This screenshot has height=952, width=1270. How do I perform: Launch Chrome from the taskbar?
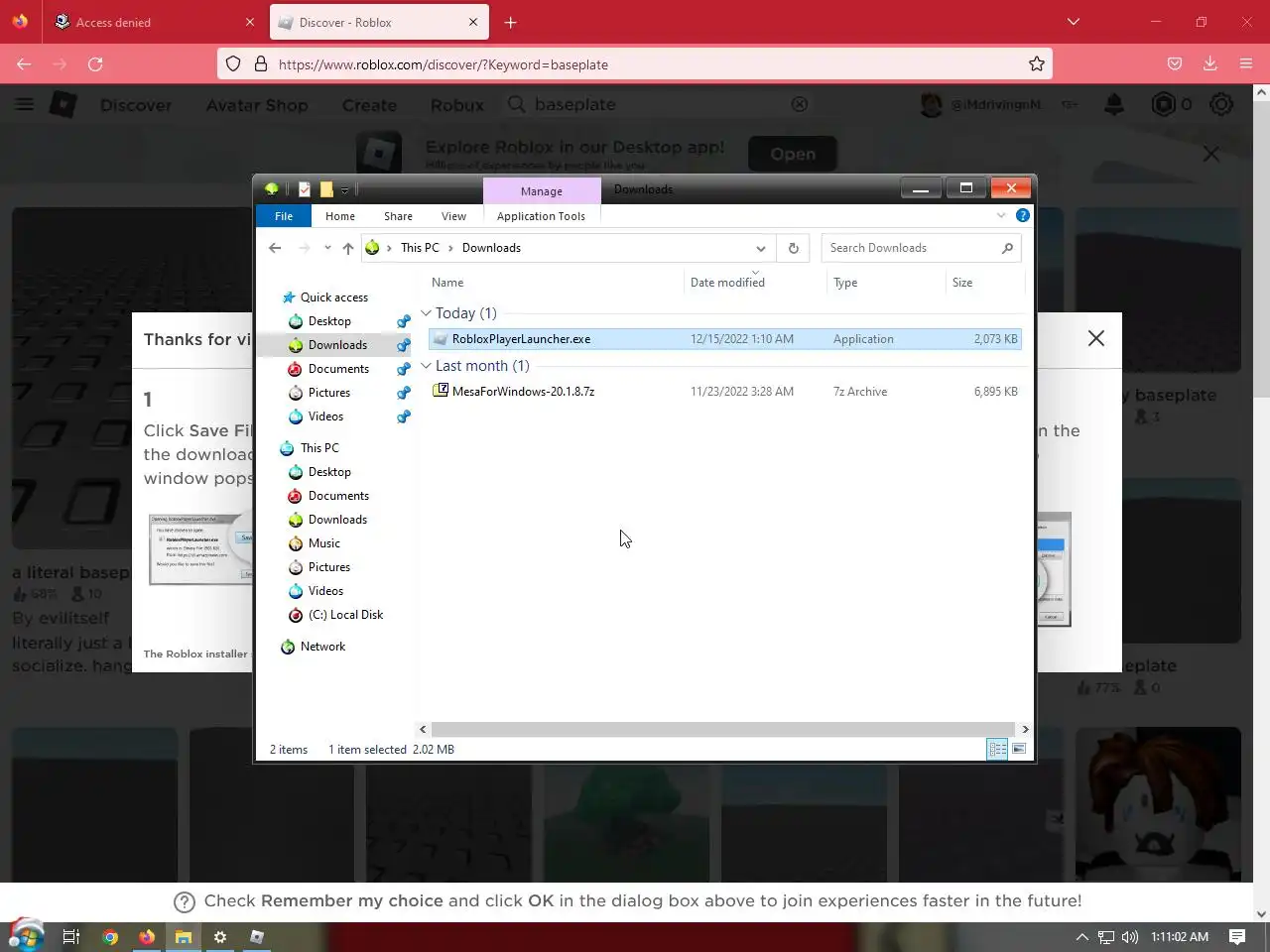coord(110,936)
